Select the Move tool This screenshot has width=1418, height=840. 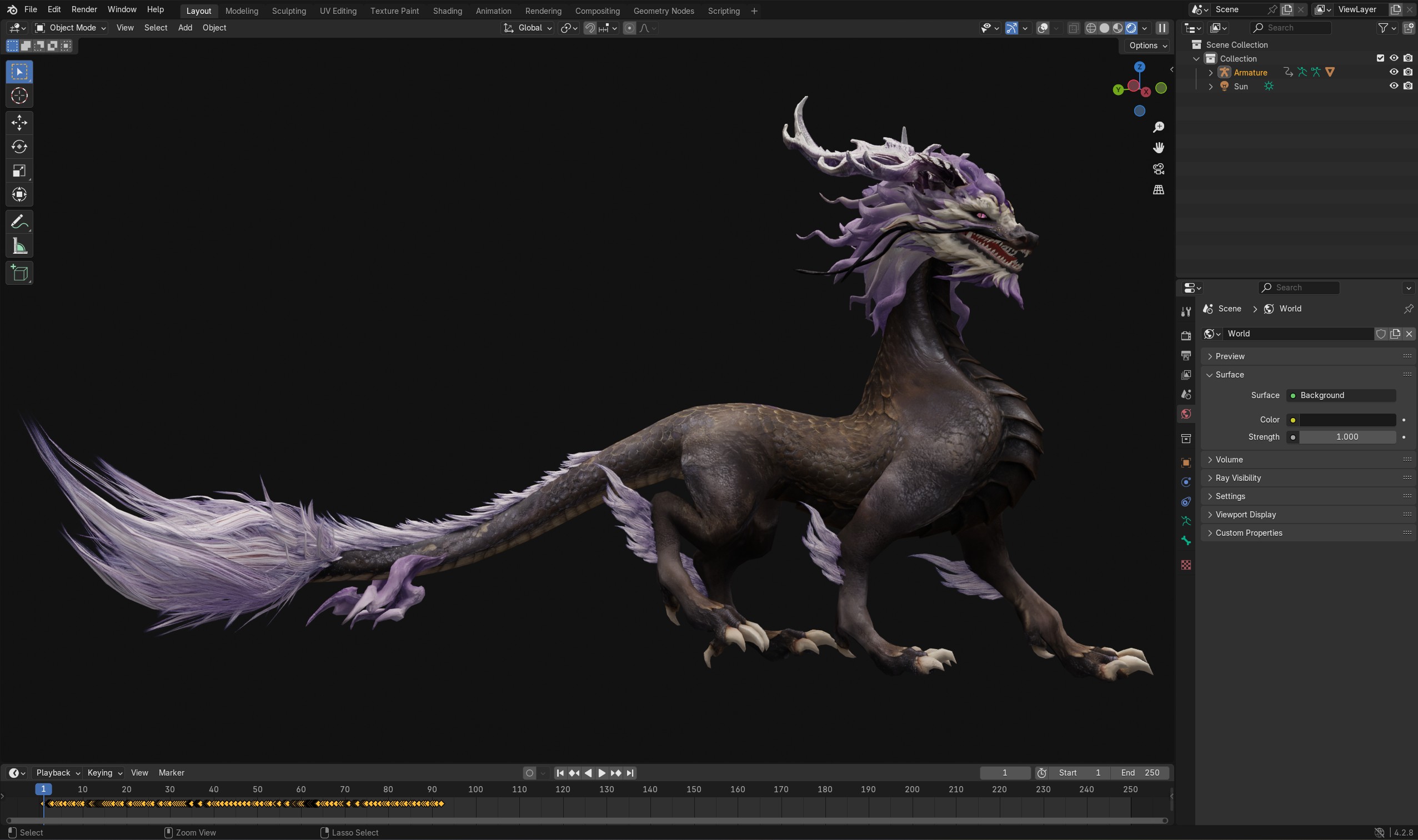(x=19, y=122)
